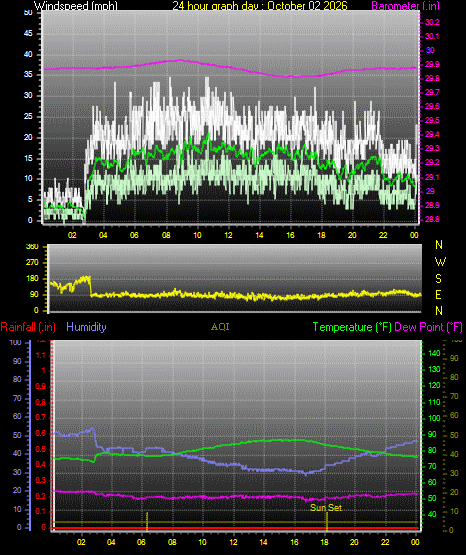Screen dimensions: 466x555
Task: Click hour "22" on windspeed chart time axis
Action: tap(383, 235)
